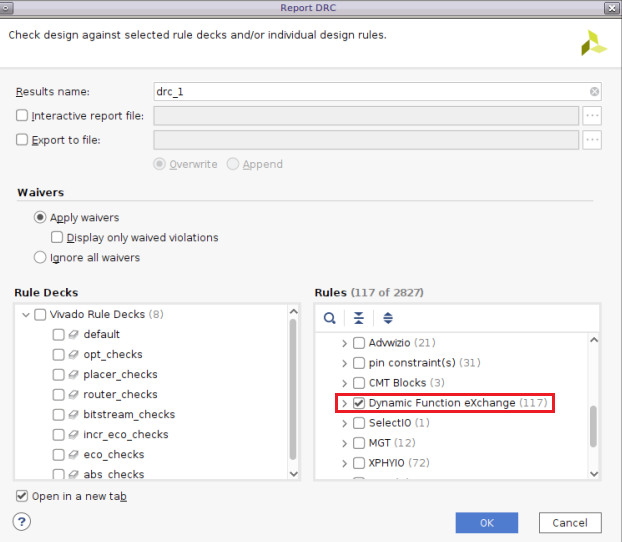622x542 pixels.
Task: Check the placer_checks checkbox
Action: point(58,375)
